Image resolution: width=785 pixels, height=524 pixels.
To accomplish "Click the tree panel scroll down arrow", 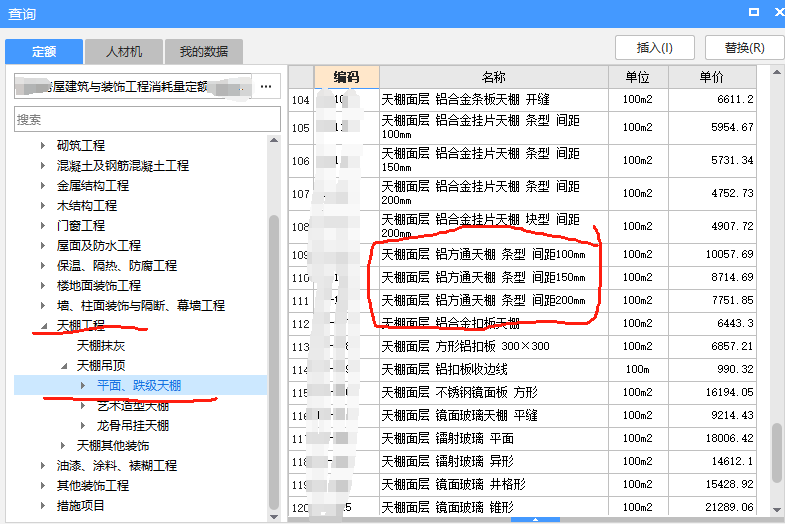I will pyautogui.click(x=274, y=516).
